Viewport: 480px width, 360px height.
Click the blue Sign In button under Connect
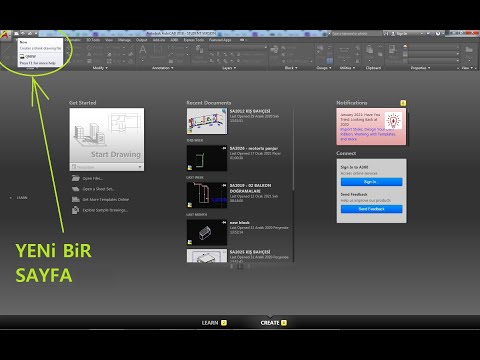[371, 182]
